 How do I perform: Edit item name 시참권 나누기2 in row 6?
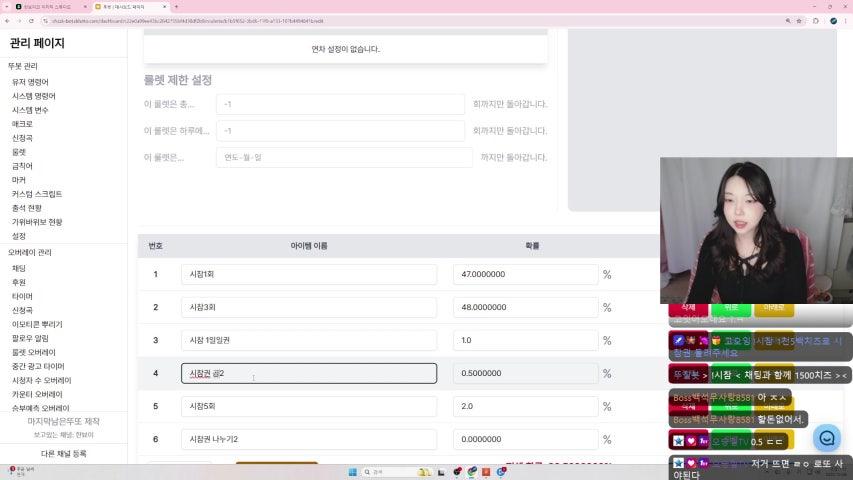pyautogui.click(x=309, y=439)
